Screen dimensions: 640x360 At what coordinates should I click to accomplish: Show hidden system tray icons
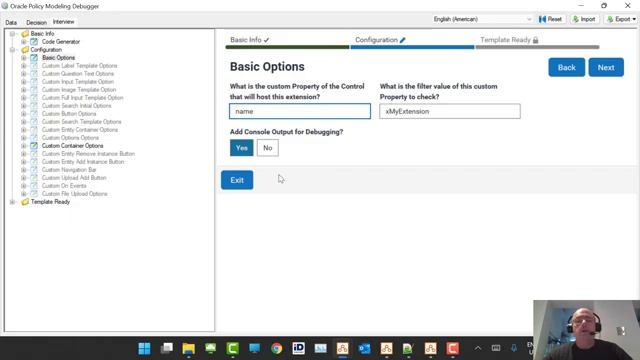click(x=478, y=348)
